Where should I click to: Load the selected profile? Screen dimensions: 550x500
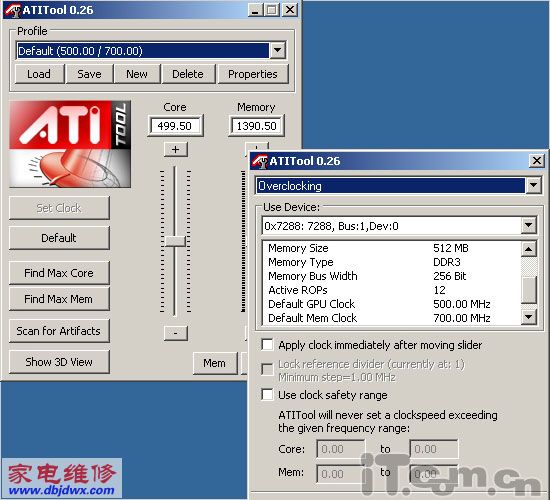click(39, 74)
